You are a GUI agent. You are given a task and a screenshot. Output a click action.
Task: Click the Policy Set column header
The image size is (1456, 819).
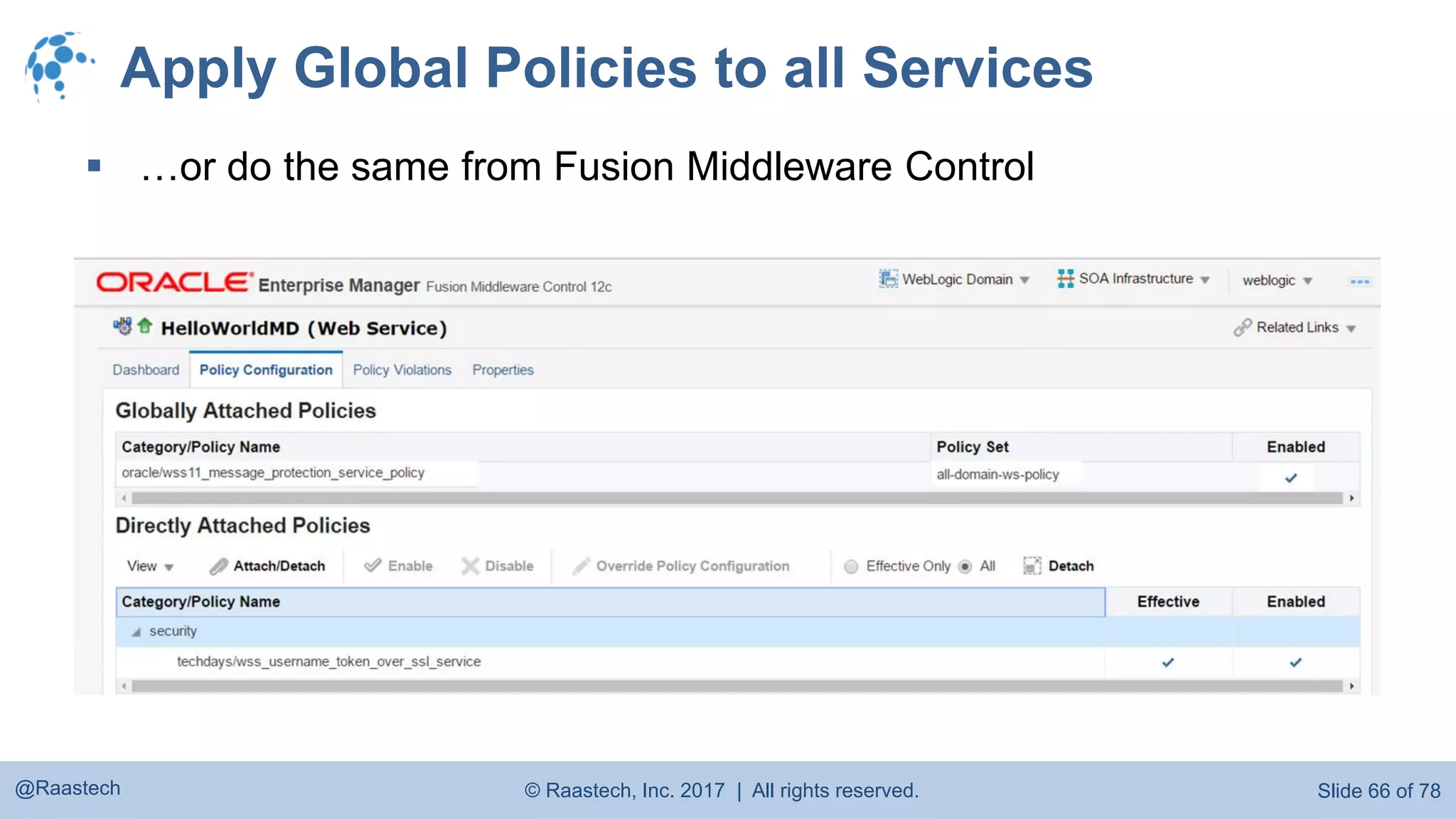(x=1081, y=447)
